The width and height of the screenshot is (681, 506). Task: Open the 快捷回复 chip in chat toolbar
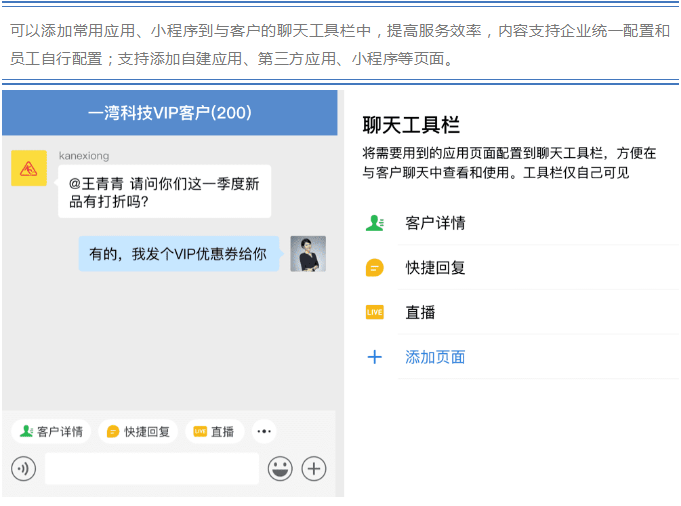138,431
